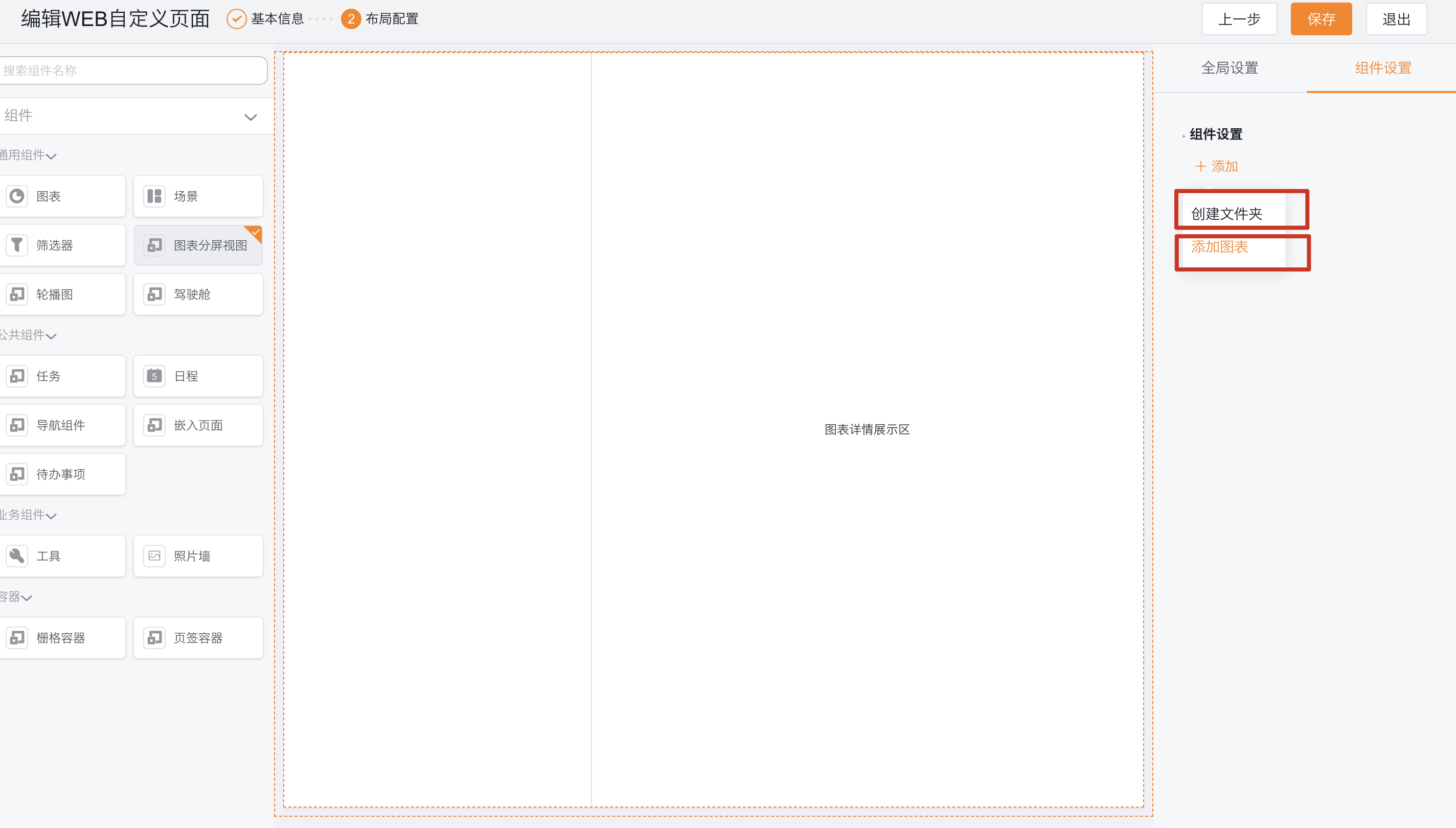The image size is (1456, 828).
Task: Click the step 2 布局配置 circle icon
Action: click(x=351, y=19)
